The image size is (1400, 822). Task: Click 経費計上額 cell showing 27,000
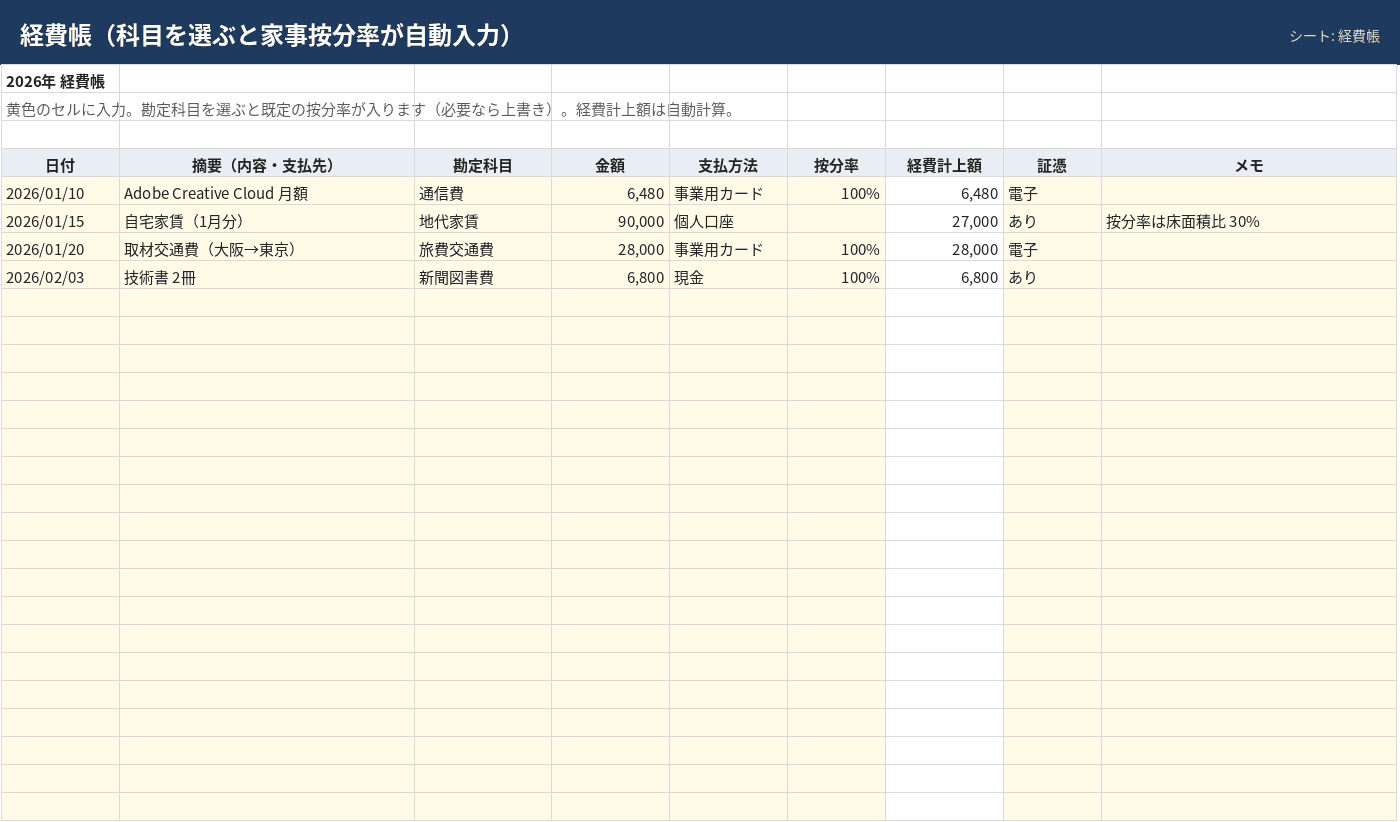click(944, 220)
